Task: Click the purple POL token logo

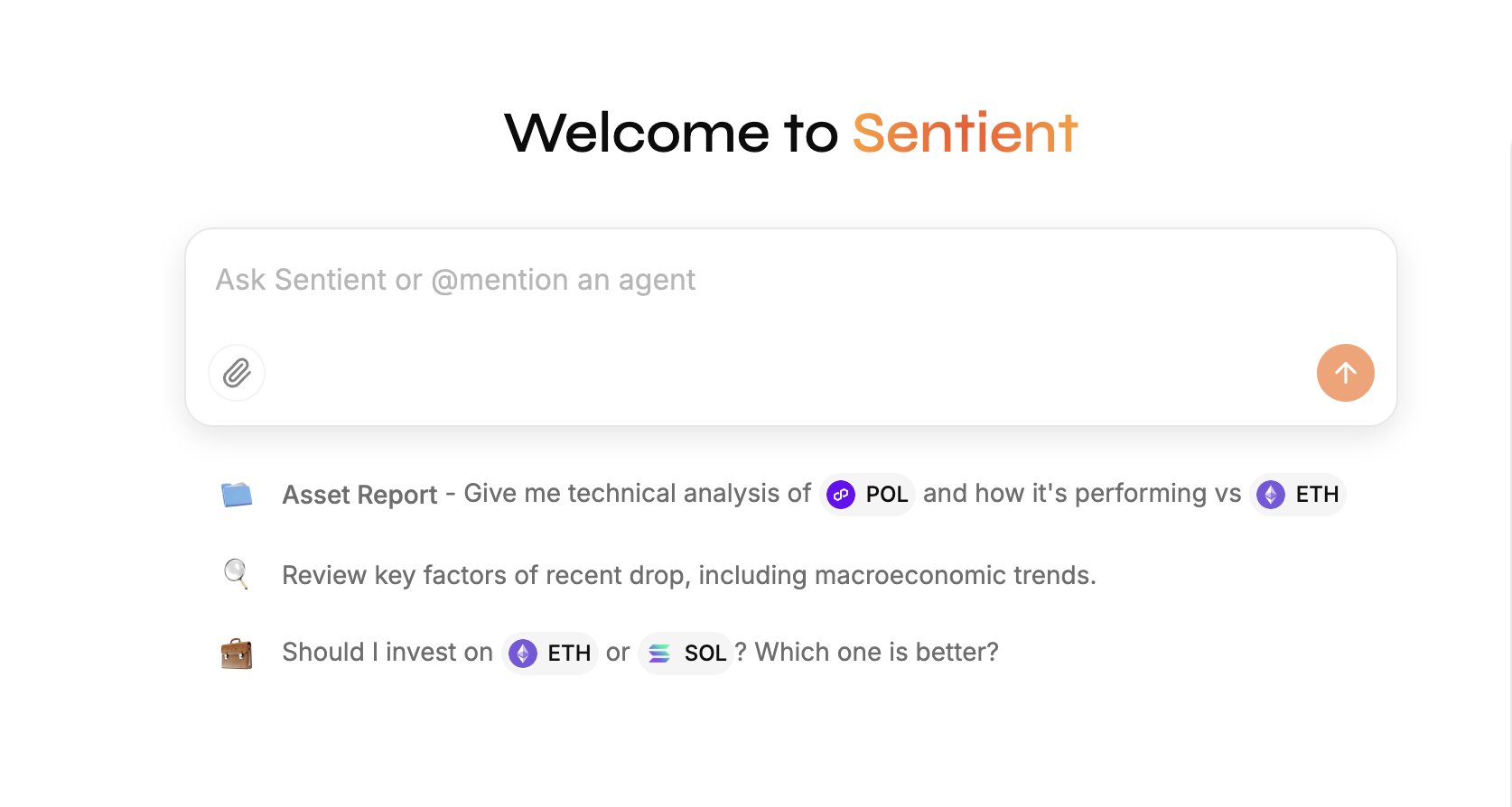Action: tap(841, 495)
